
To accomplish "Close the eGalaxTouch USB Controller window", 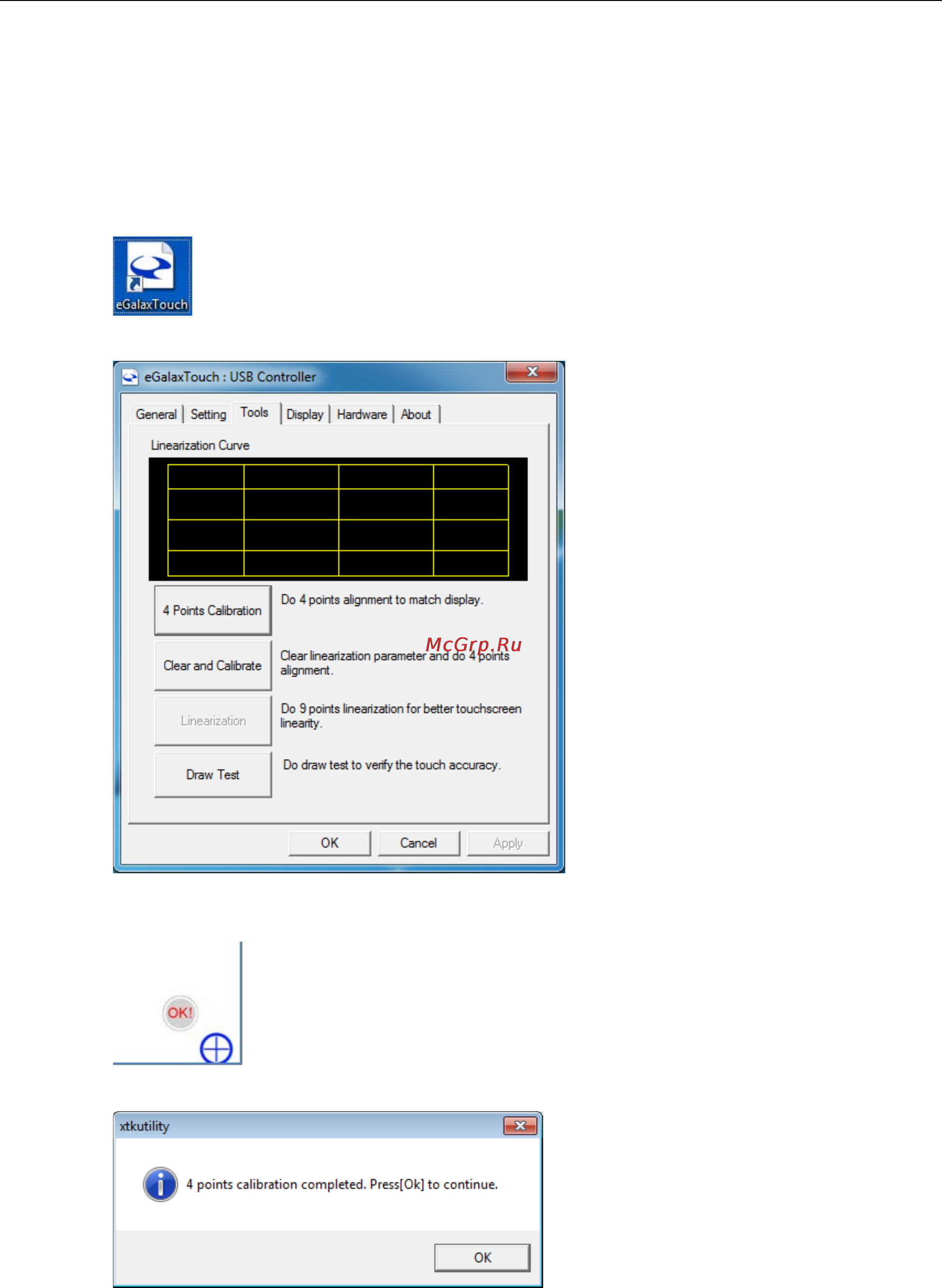I will coord(531,372).
